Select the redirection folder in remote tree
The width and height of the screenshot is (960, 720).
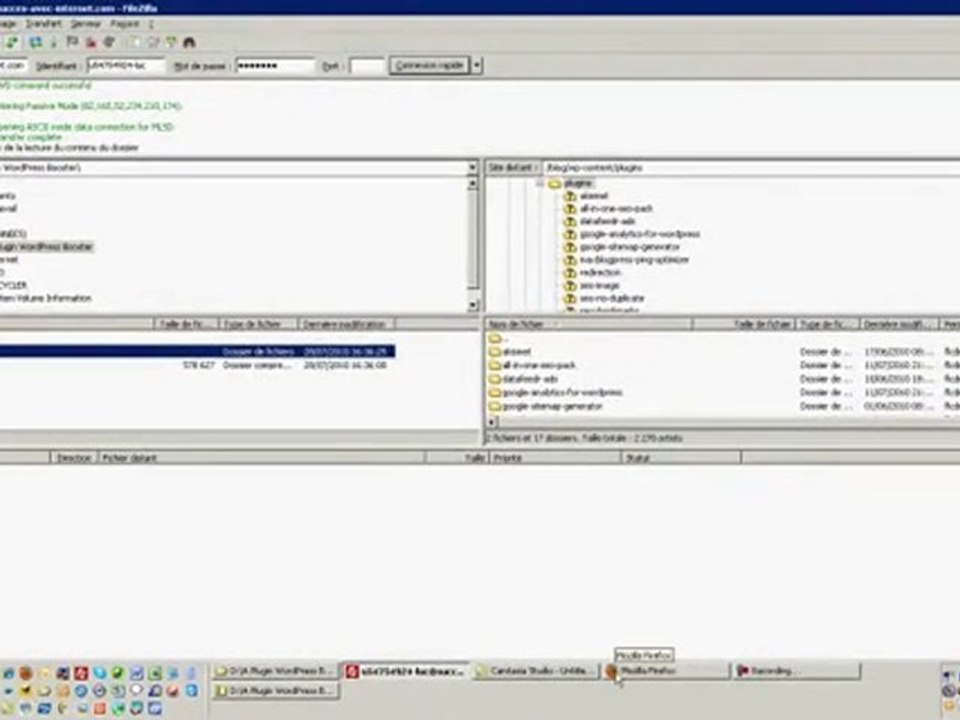pos(600,272)
